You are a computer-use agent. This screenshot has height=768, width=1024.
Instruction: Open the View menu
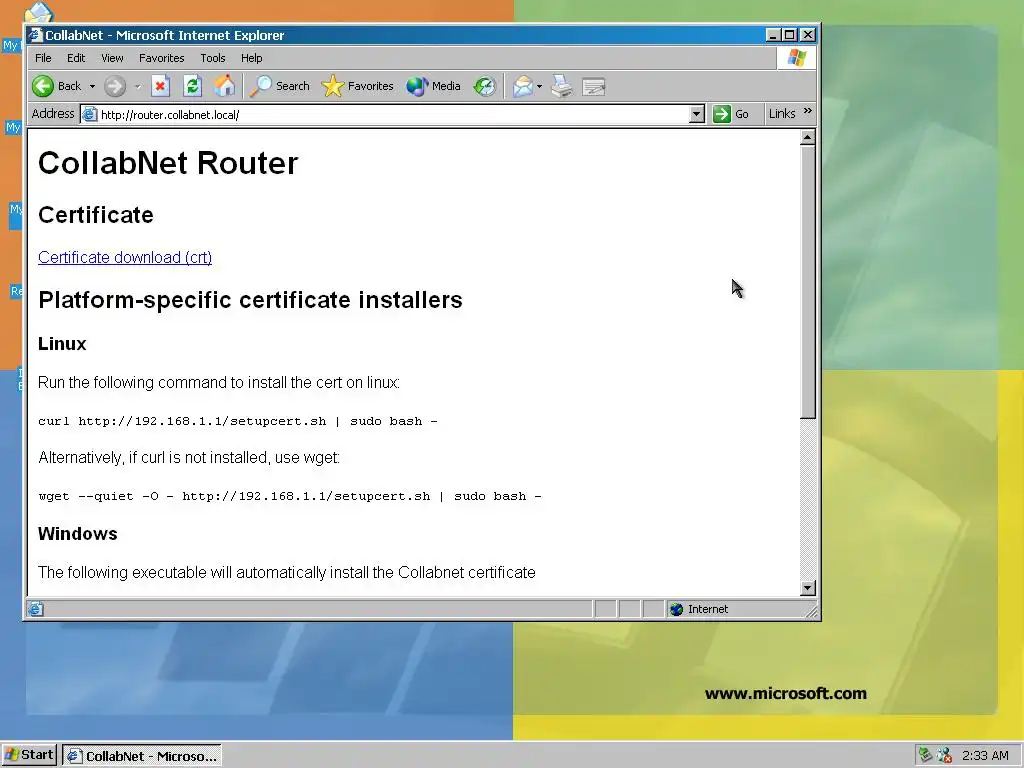point(112,58)
